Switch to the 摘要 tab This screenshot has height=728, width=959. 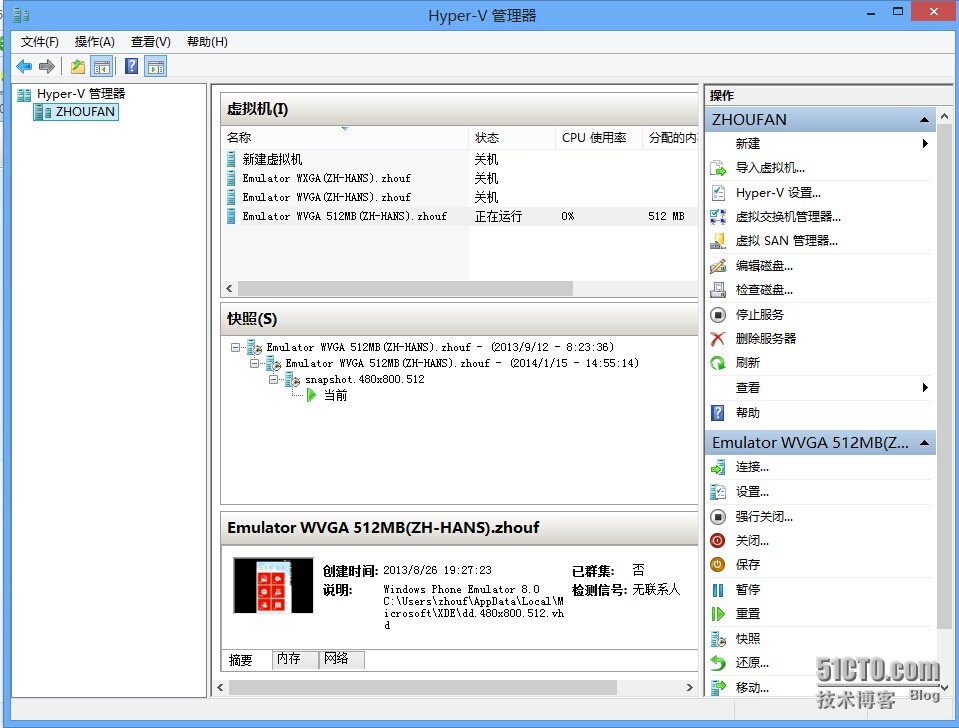tap(246, 659)
